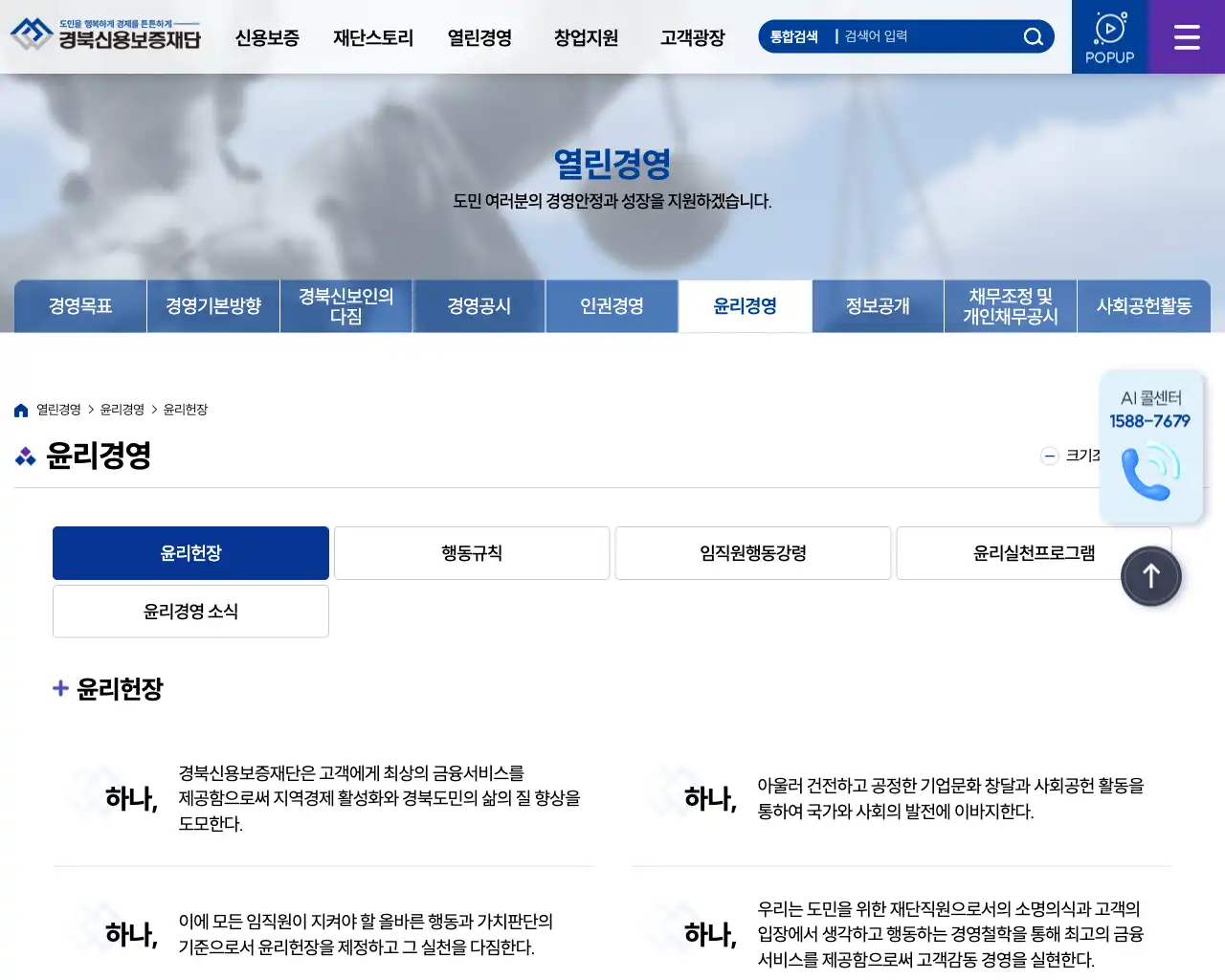Image resolution: width=1225 pixels, height=980 pixels.
Task: Click the 1588-7679 phone number
Action: (1150, 421)
